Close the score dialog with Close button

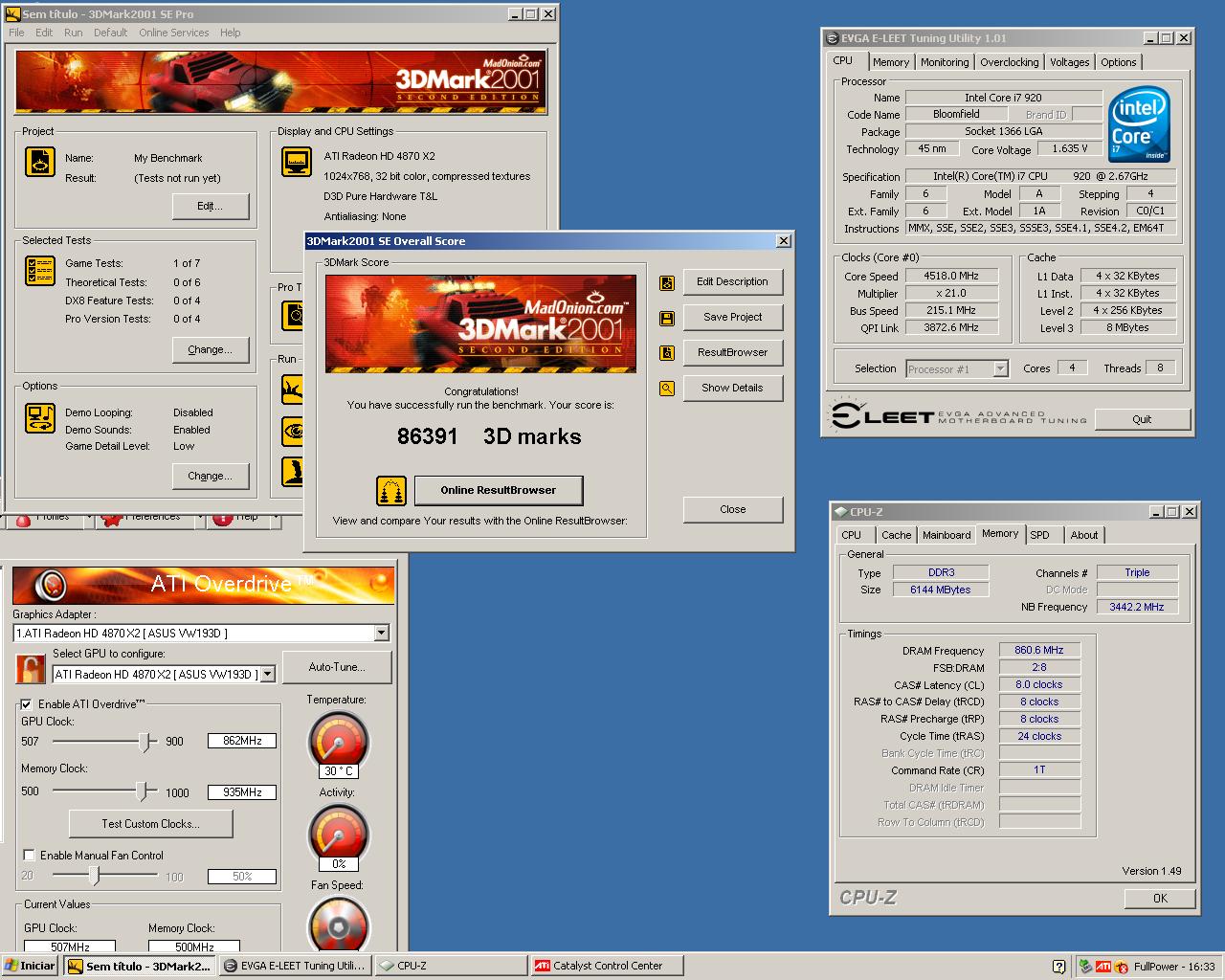(x=732, y=509)
